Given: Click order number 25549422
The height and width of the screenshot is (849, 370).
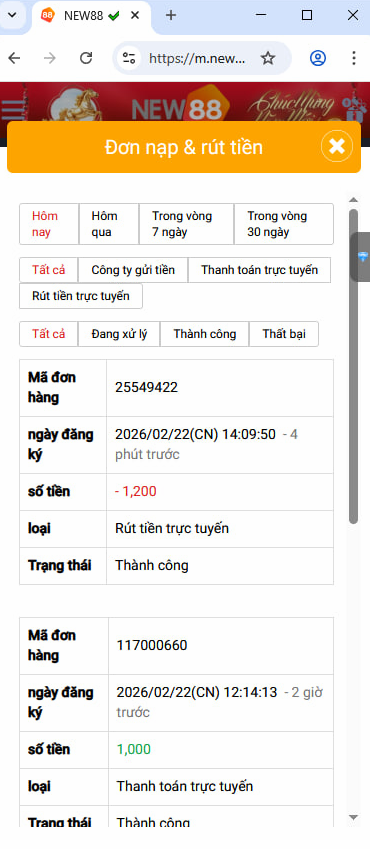Looking at the screenshot, I should point(146,387).
